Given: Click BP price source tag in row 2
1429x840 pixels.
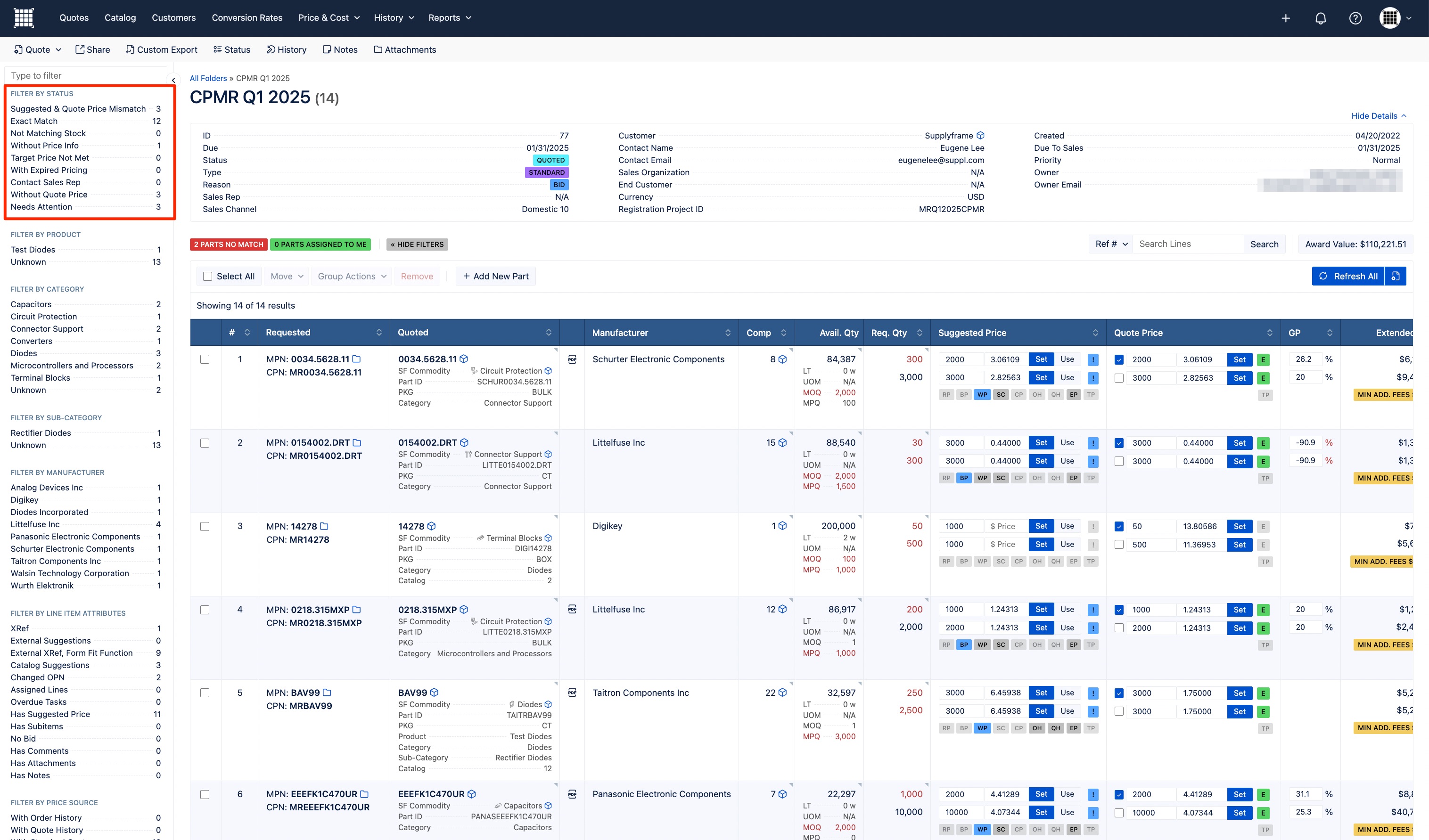Looking at the screenshot, I should [964, 478].
